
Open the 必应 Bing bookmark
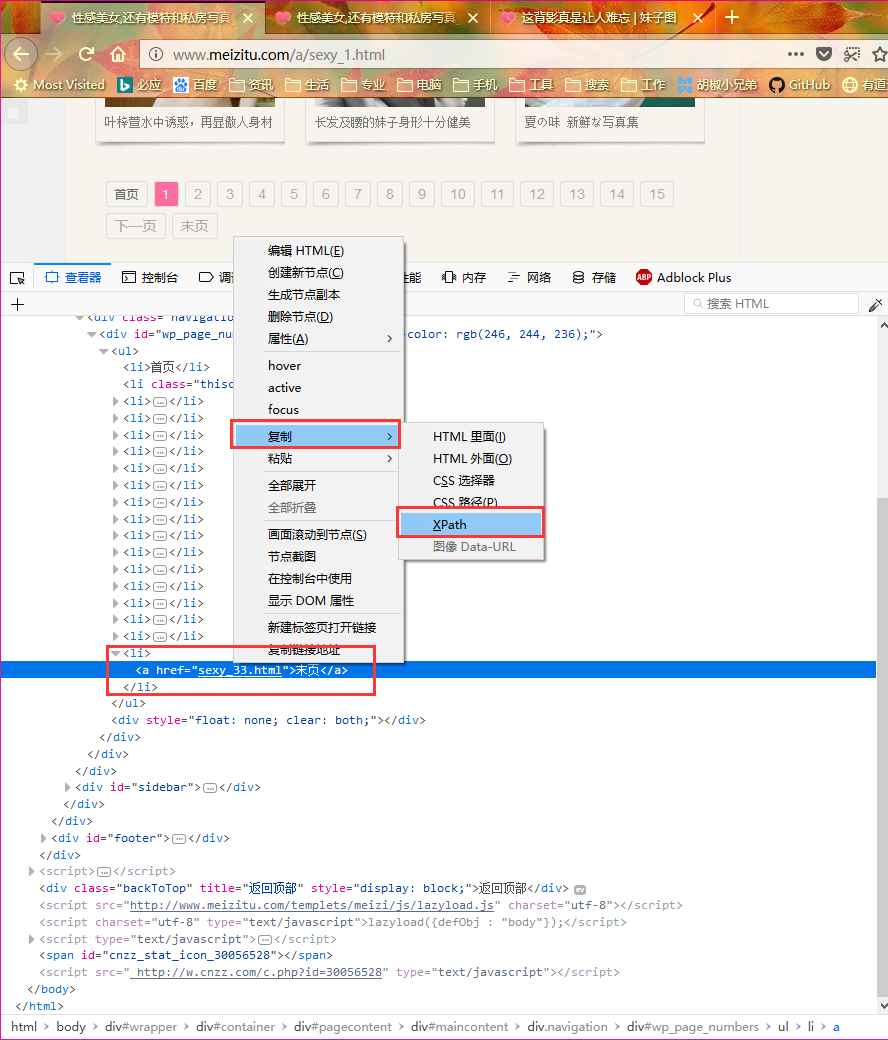point(139,85)
